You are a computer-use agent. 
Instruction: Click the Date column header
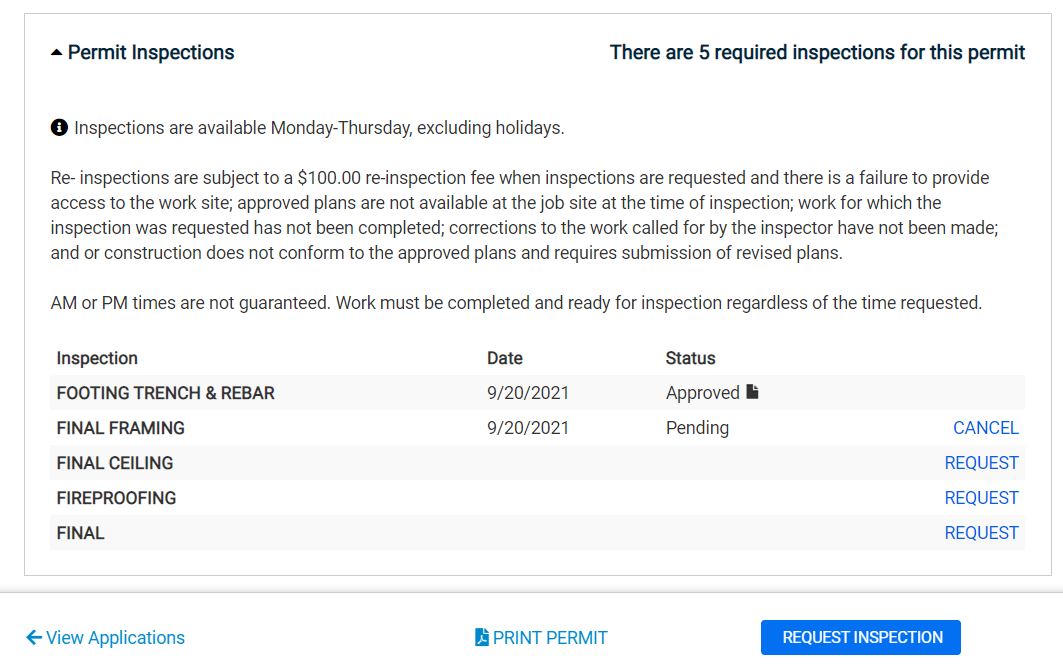coord(505,357)
